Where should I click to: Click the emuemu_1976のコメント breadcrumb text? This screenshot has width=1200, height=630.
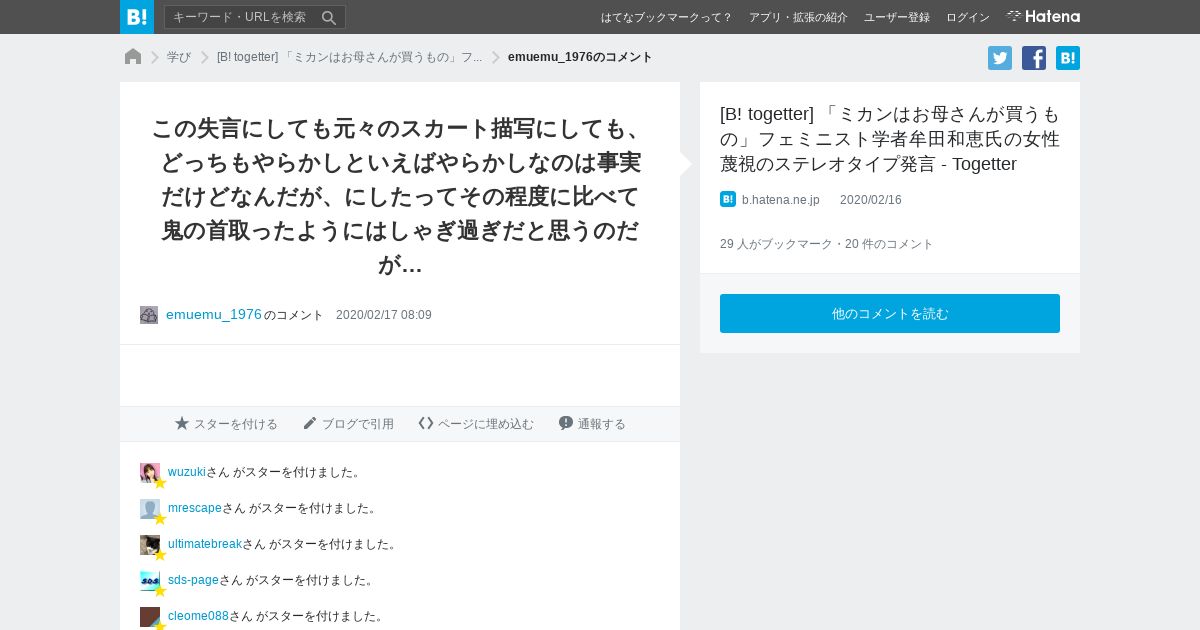[x=580, y=57]
